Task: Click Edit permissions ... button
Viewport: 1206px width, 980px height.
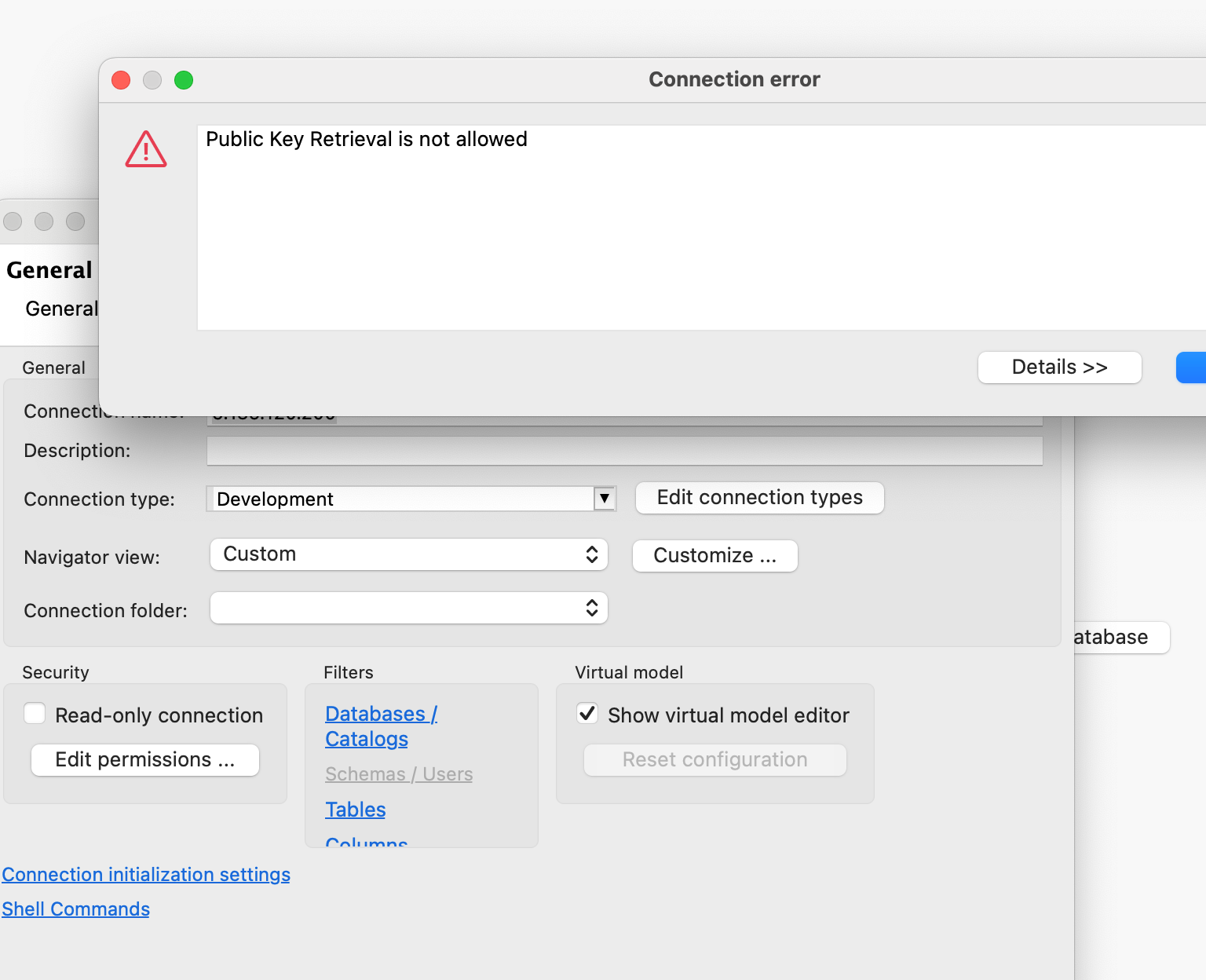Action: [x=145, y=760]
